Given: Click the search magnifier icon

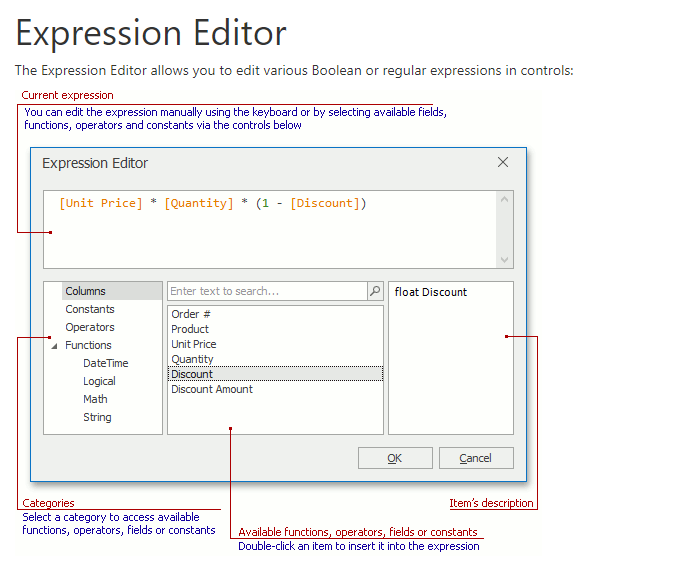Looking at the screenshot, I should pyautogui.click(x=375, y=291).
